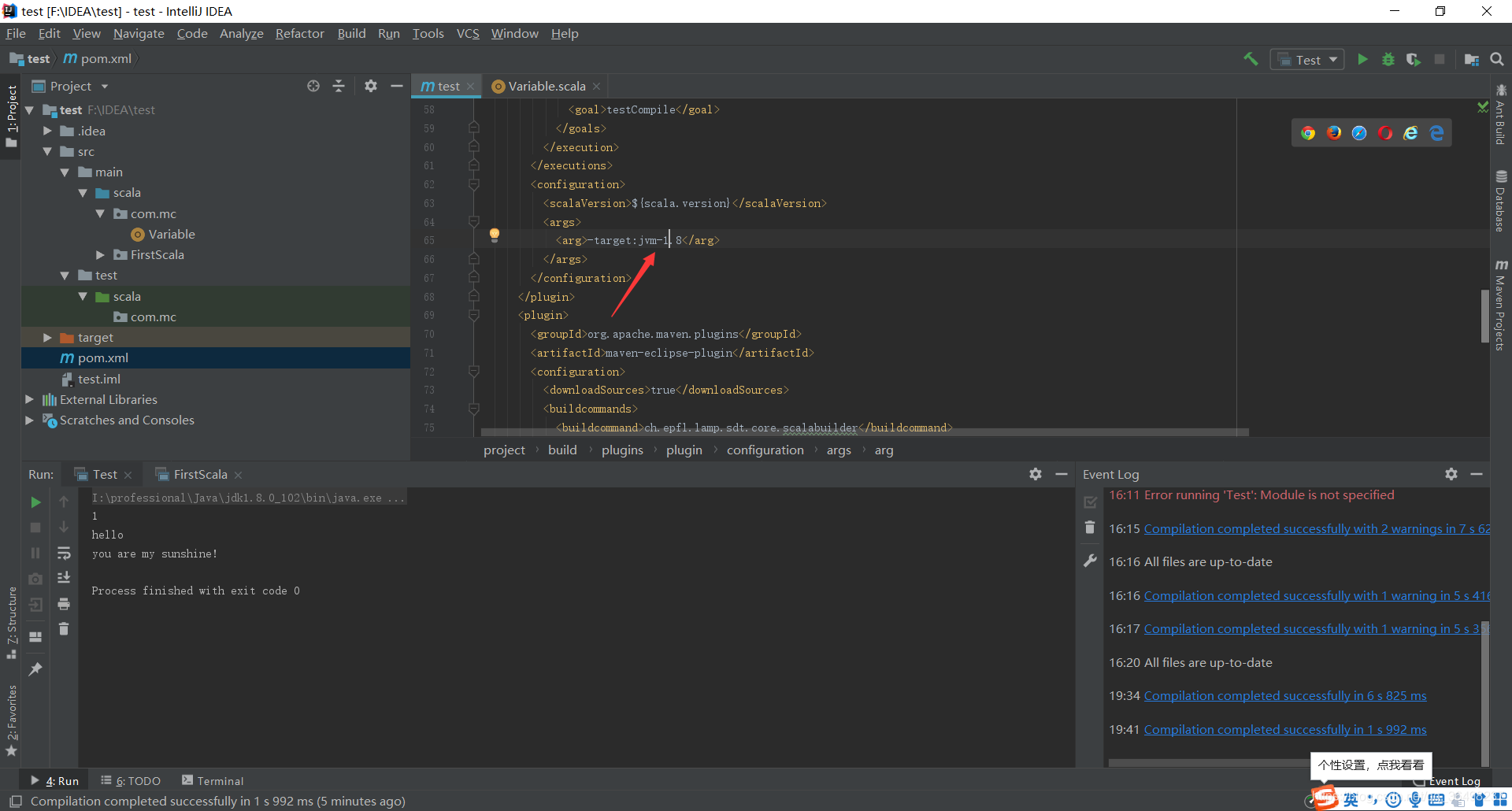Toggle the Maven Projects side tab
The width and height of the screenshot is (1512, 811).
1501,305
